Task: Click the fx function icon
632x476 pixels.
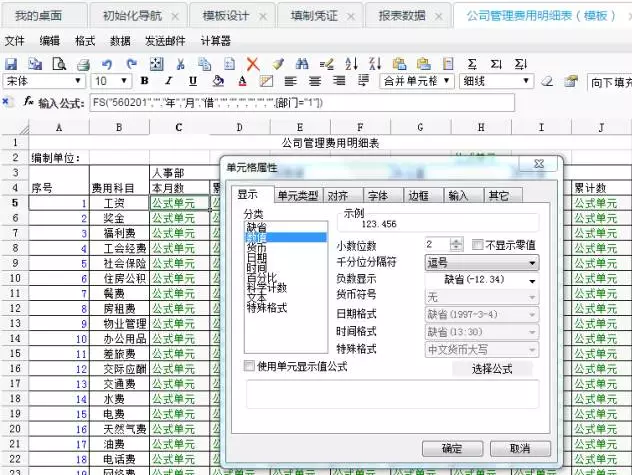Action: click(x=29, y=102)
